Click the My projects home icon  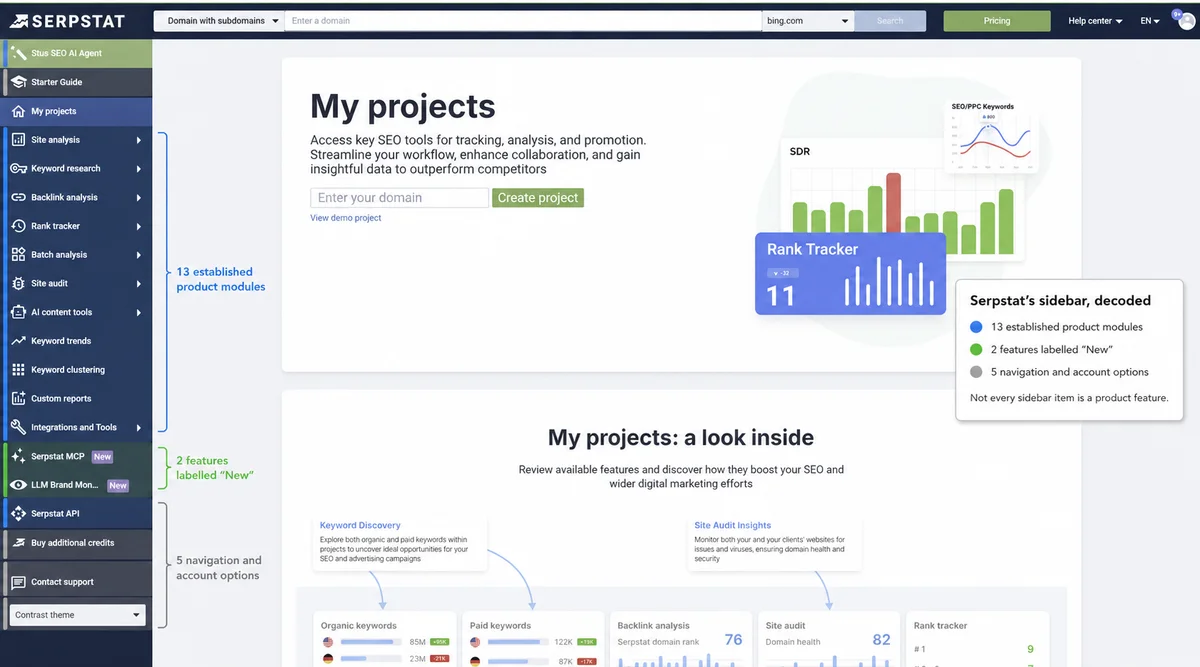click(18, 111)
